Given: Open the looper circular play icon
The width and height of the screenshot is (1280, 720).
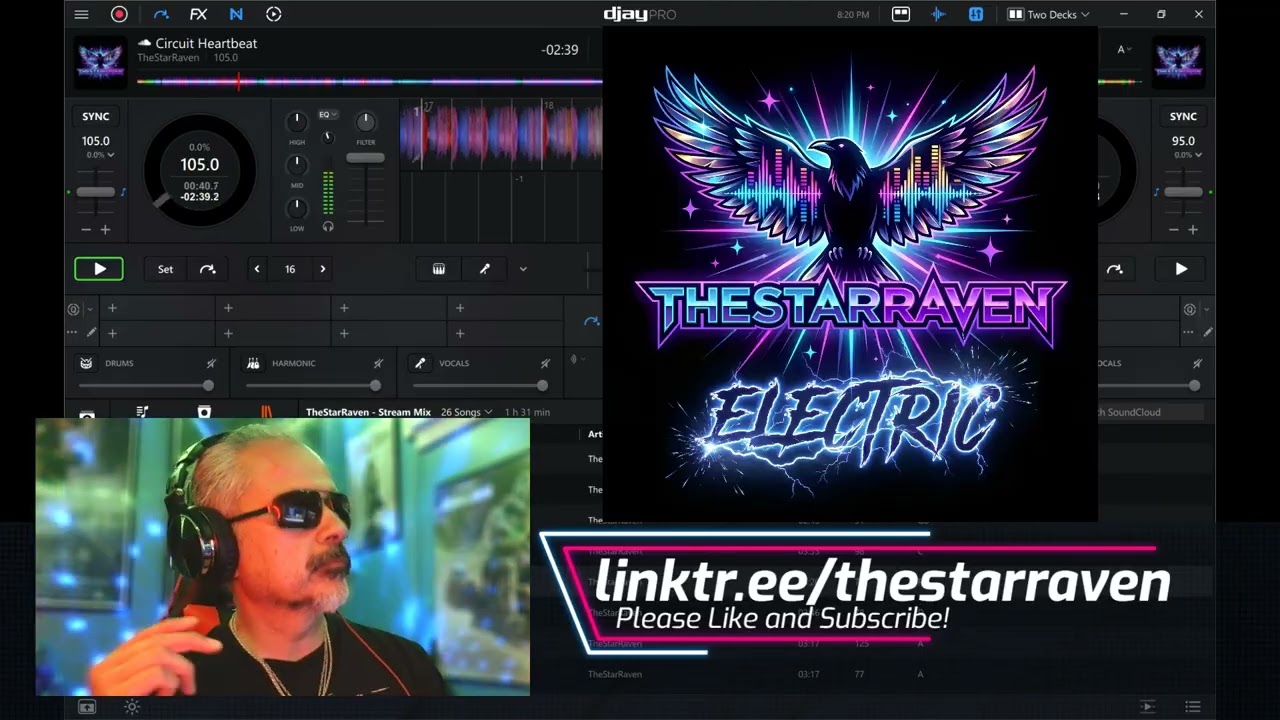Looking at the screenshot, I should 273,14.
